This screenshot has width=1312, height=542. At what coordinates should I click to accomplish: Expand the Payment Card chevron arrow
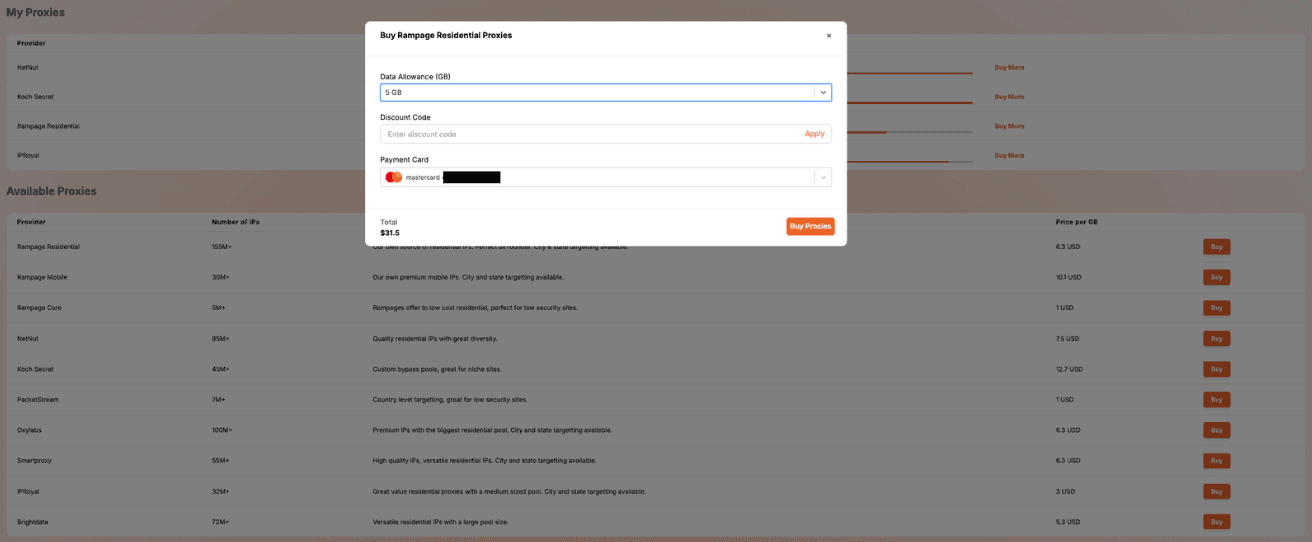click(823, 177)
